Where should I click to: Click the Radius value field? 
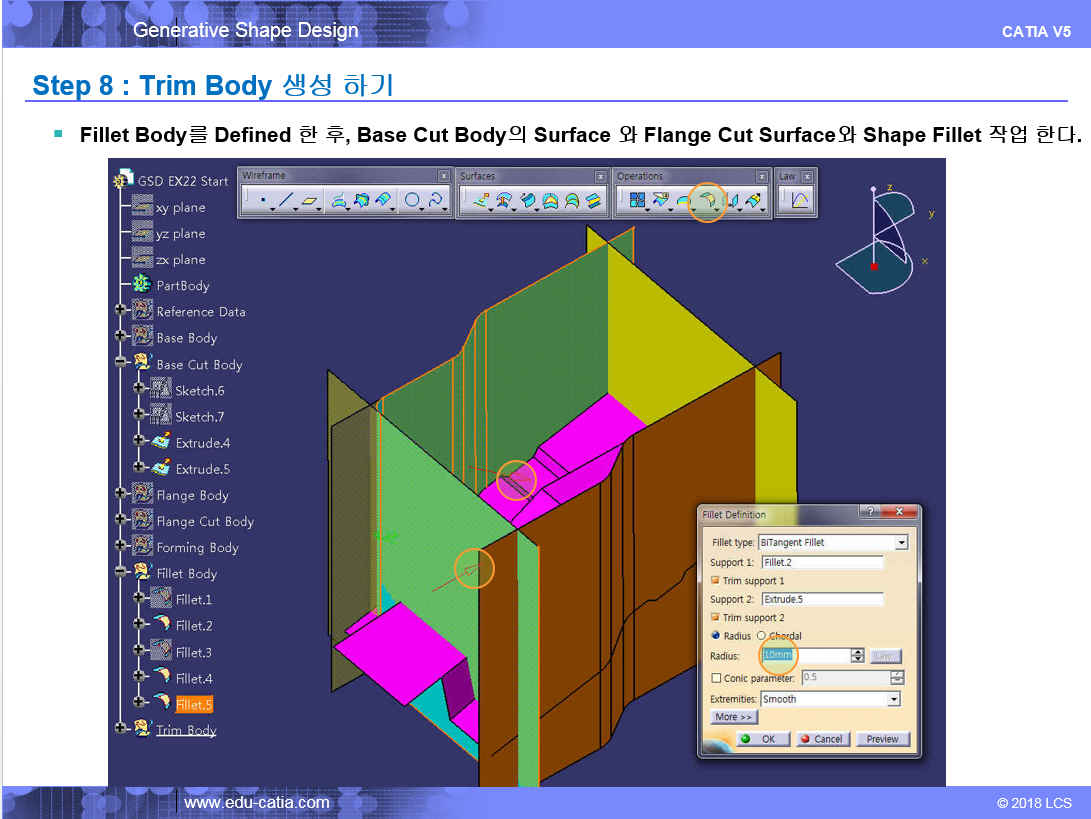806,655
